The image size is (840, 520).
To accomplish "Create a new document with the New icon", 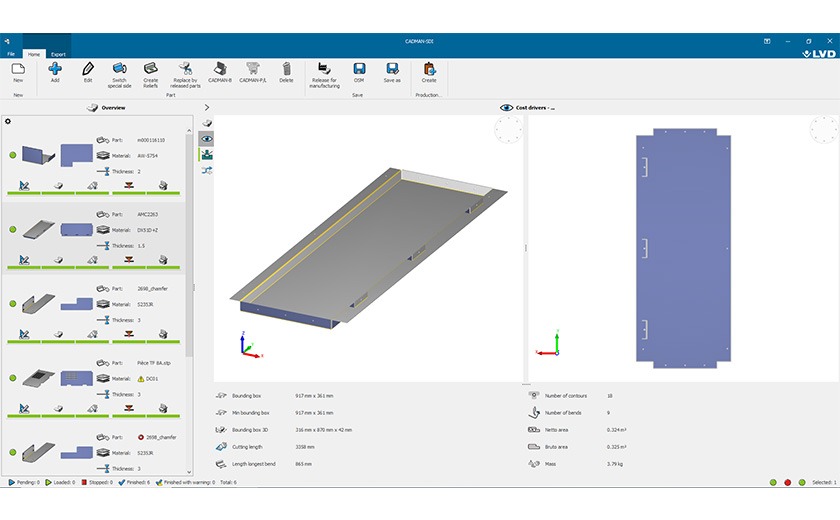I will click(x=18, y=69).
